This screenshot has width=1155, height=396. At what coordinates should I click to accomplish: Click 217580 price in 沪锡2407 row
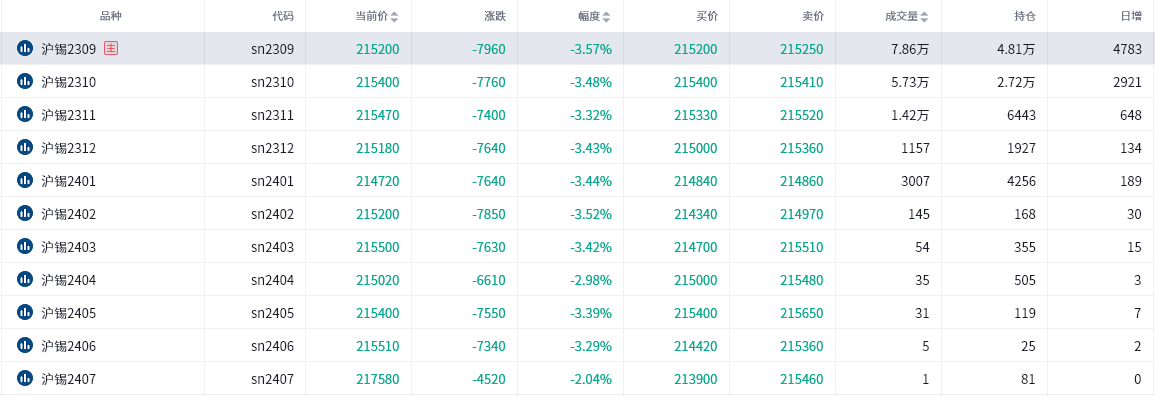coord(378,379)
